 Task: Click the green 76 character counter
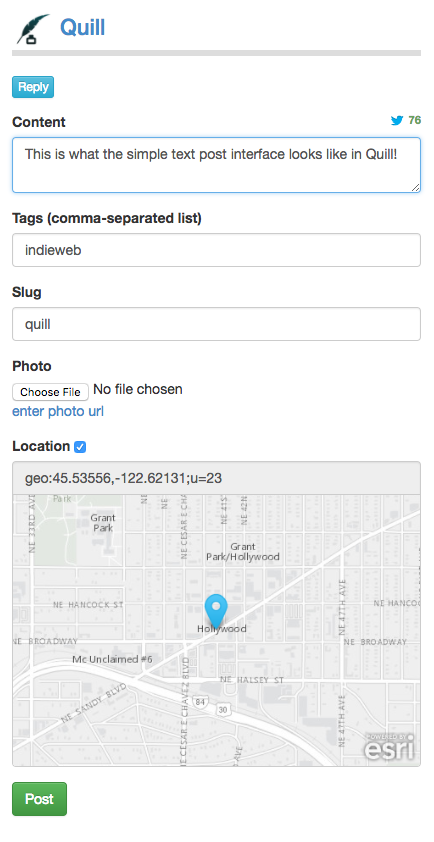(x=415, y=120)
